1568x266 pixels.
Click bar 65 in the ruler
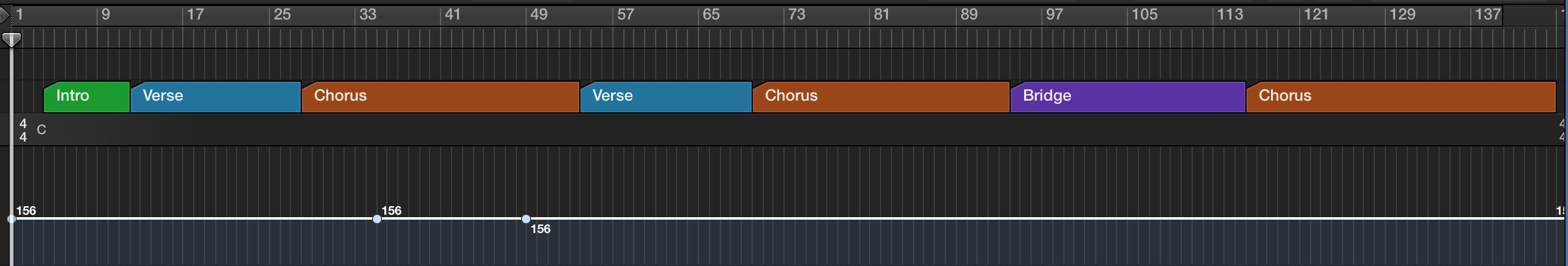point(711,14)
